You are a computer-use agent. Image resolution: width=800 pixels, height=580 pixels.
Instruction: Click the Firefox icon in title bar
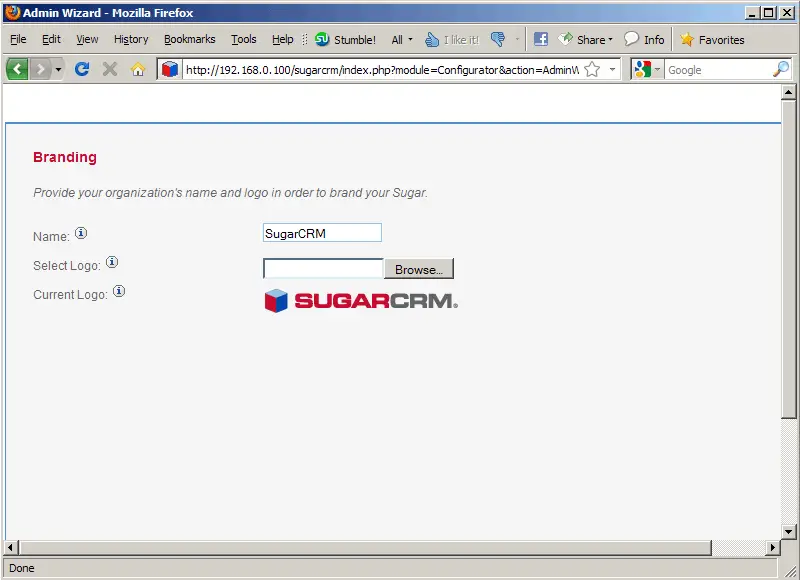[x=12, y=12]
